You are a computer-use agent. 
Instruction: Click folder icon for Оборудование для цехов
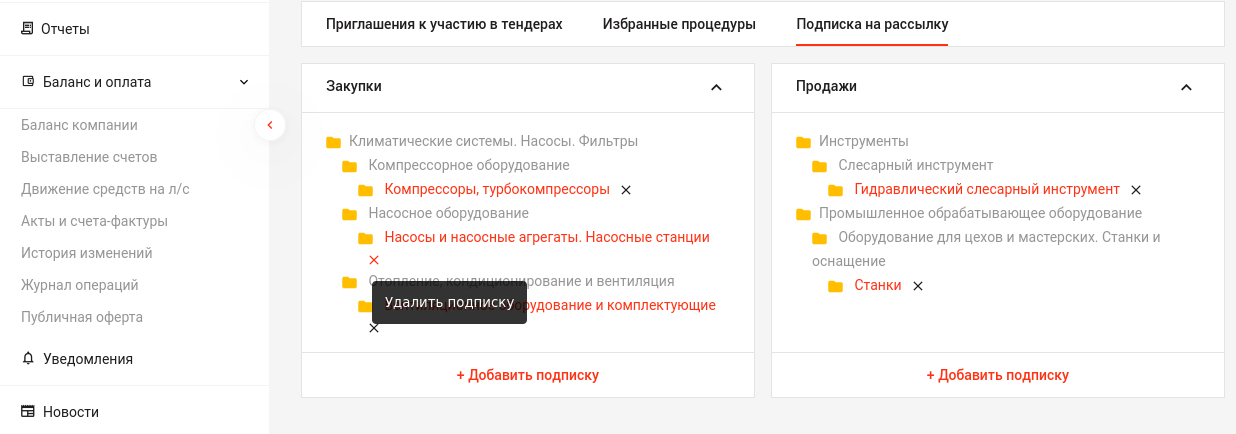(819, 238)
